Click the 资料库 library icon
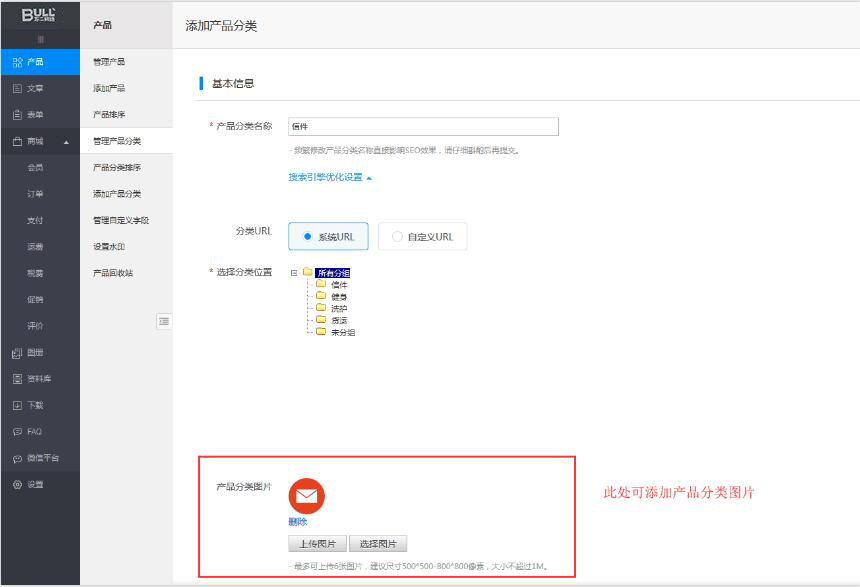This screenshot has width=860, height=587. click(x=17, y=379)
